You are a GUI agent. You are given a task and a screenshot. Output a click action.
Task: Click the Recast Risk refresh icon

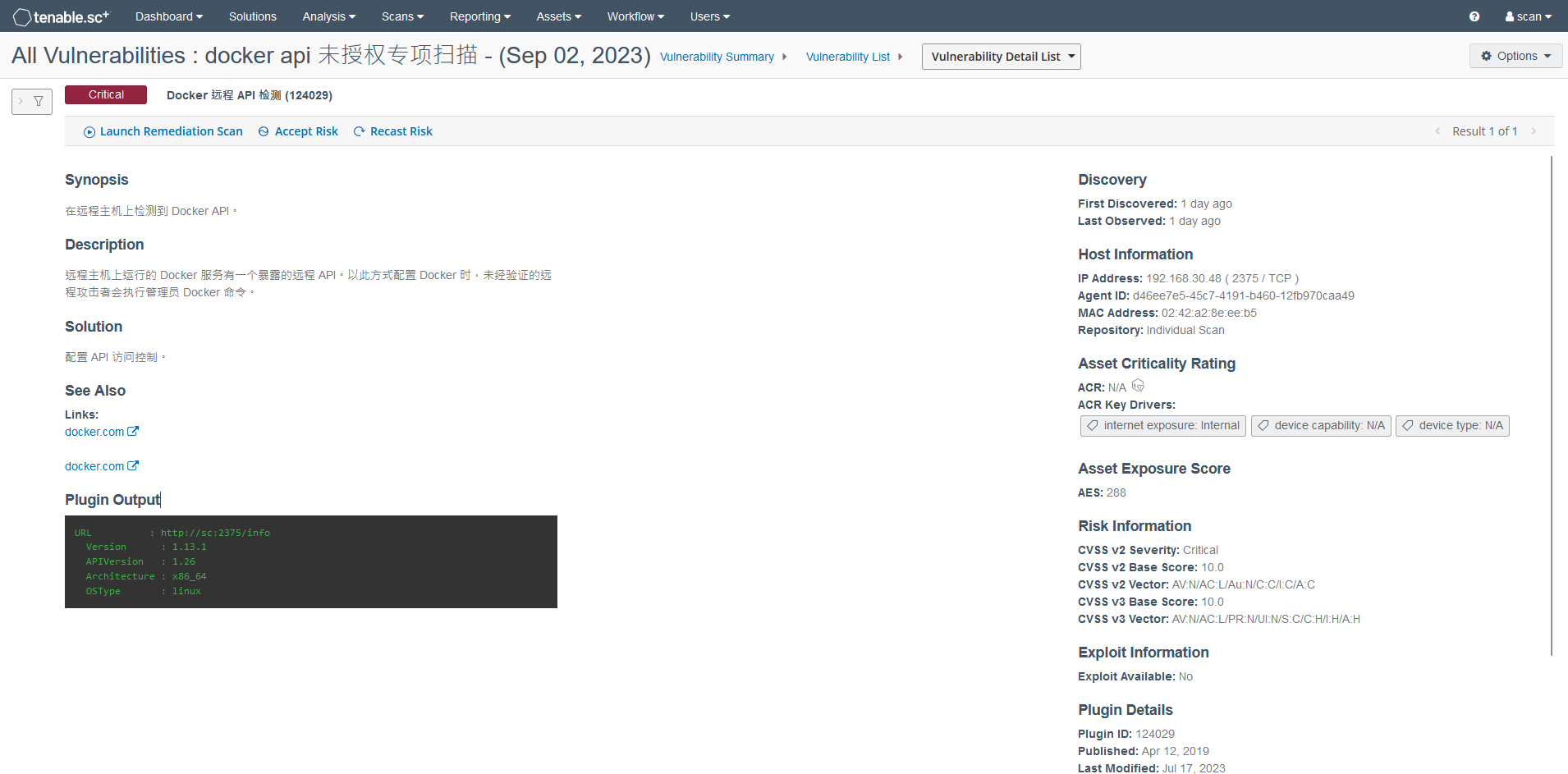click(x=359, y=131)
